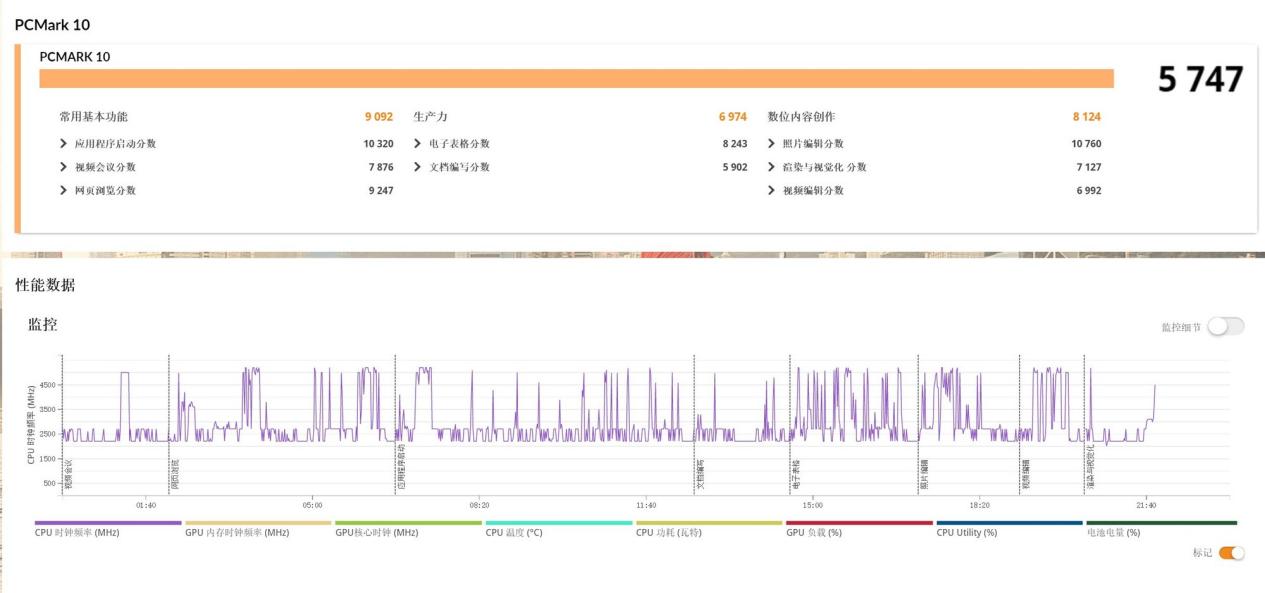Click the orange PCMark 10 score bar
This screenshot has height=593, width=1265.
pos(576,79)
